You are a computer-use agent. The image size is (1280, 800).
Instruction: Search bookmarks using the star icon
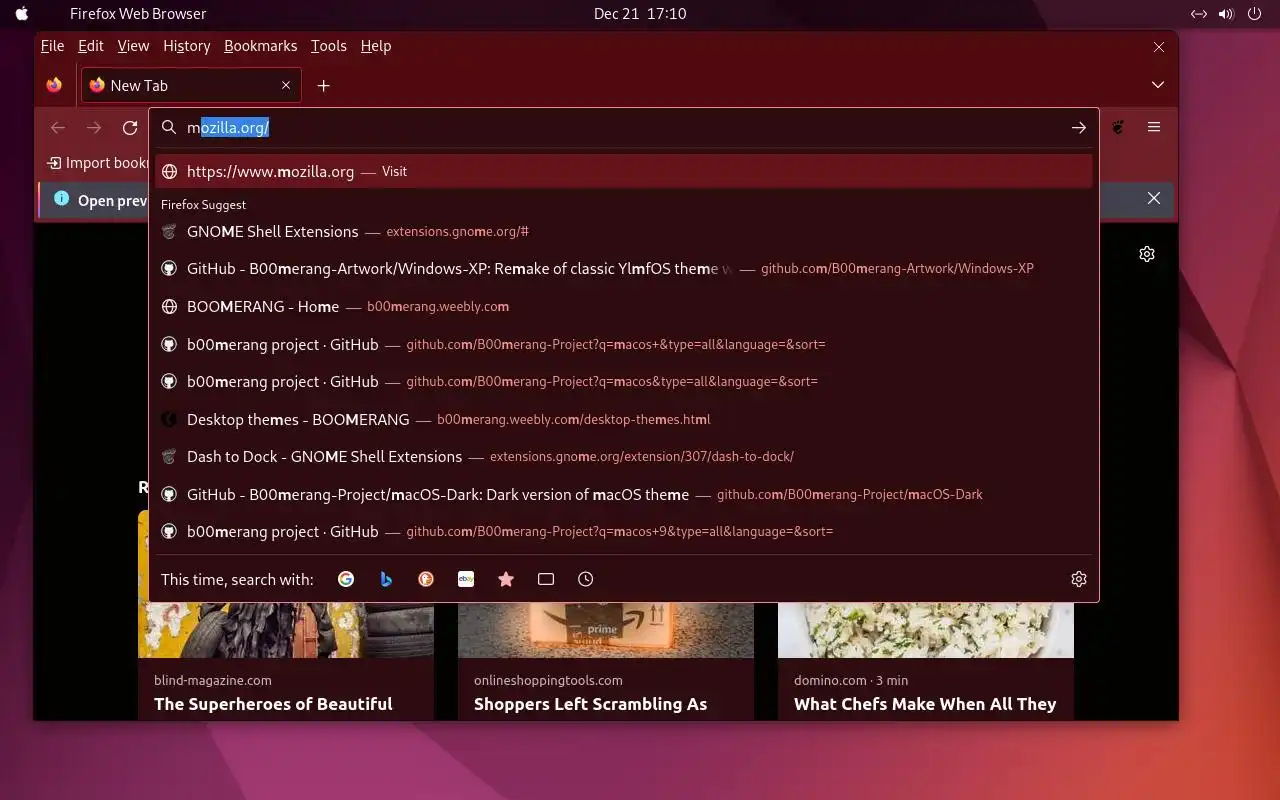point(506,579)
